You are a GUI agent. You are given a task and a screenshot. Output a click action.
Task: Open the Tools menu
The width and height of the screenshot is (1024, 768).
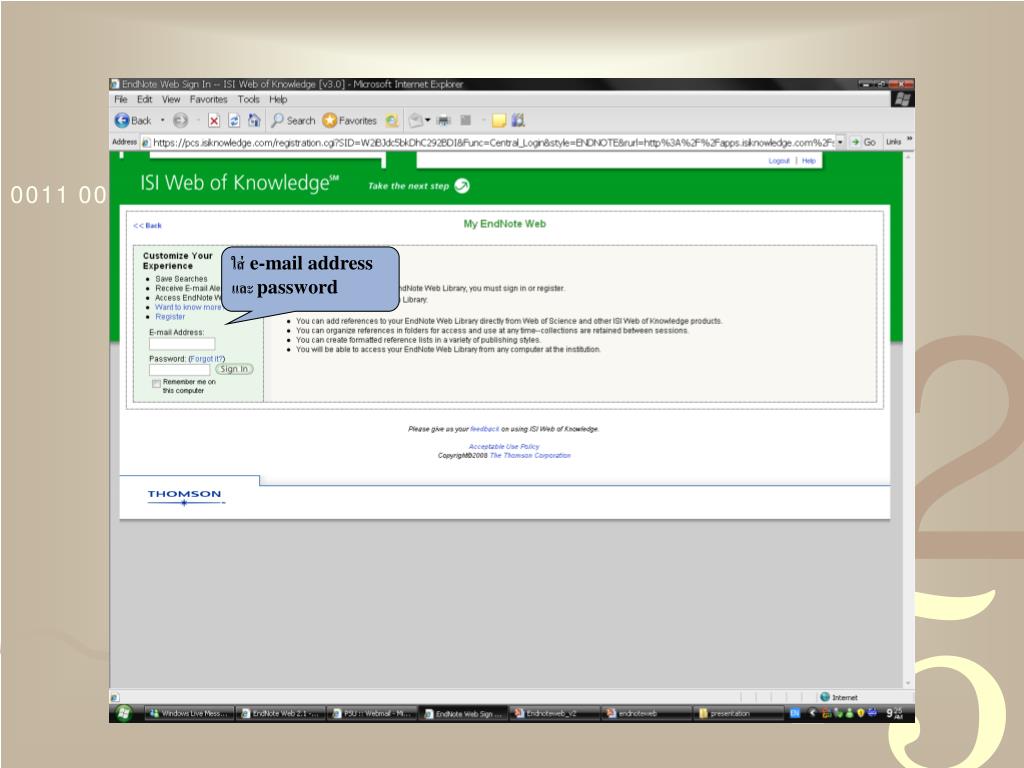pyautogui.click(x=248, y=99)
